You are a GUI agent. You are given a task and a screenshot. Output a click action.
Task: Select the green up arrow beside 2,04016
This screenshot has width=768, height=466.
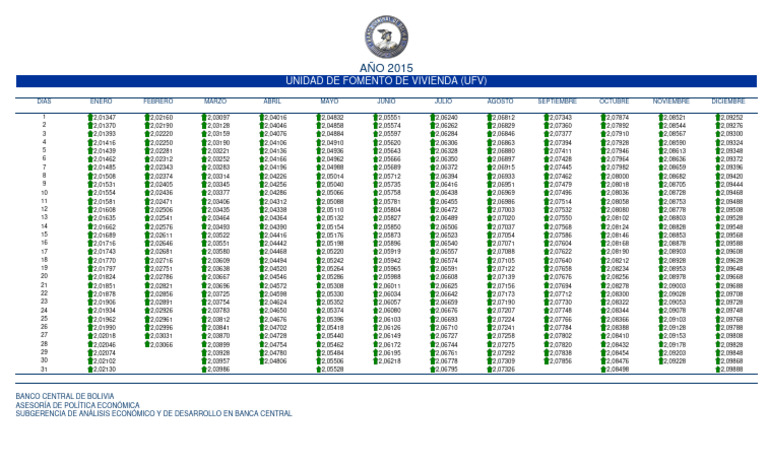pos(261,118)
